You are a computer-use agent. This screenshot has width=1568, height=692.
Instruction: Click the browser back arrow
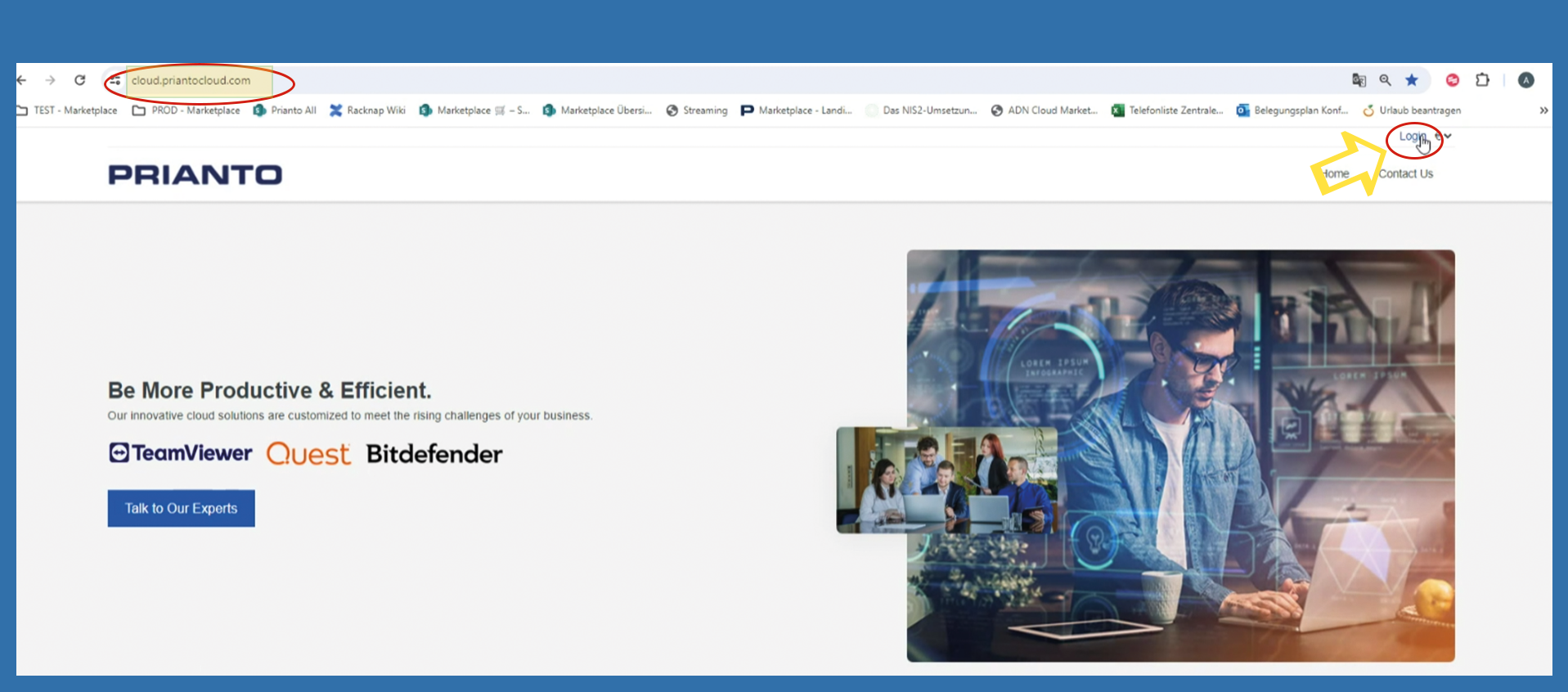22,80
